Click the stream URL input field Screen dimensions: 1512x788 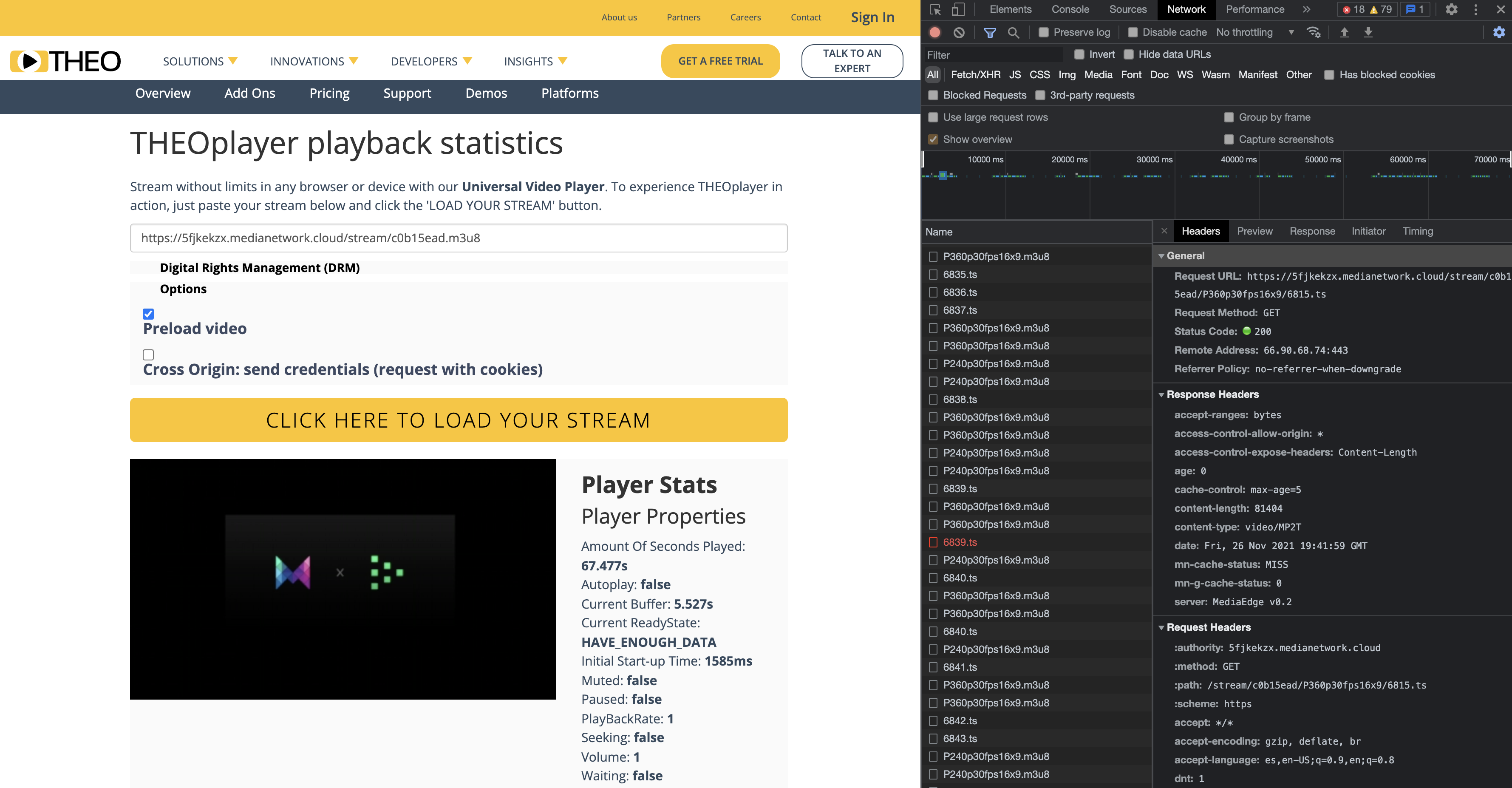click(x=459, y=238)
